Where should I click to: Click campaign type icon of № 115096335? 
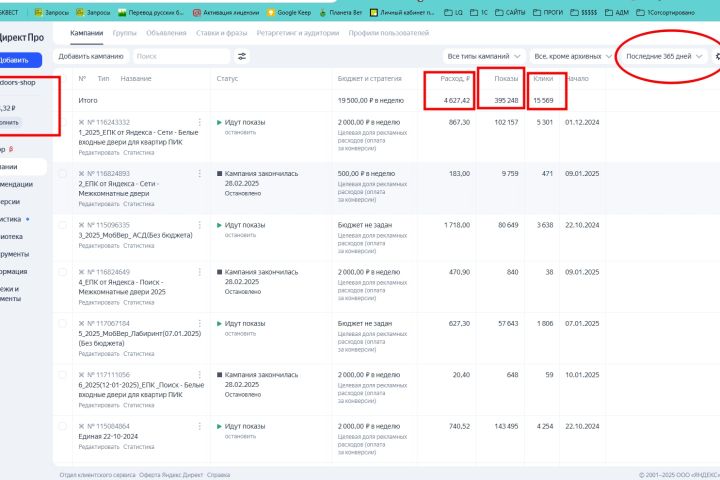pos(81,225)
